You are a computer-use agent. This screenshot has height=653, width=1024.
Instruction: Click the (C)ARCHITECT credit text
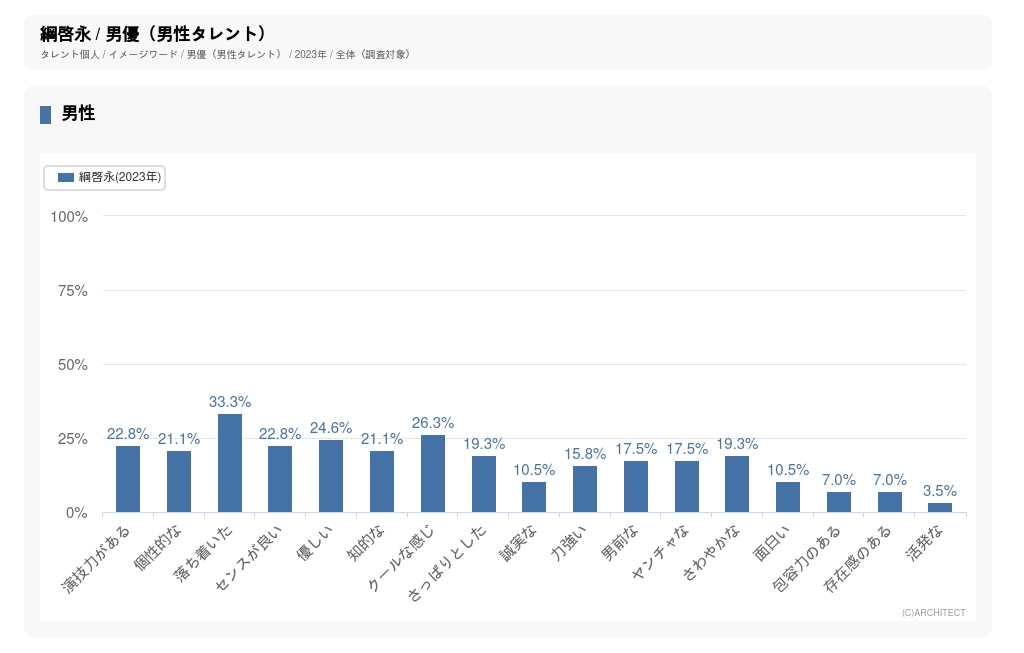click(933, 613)
